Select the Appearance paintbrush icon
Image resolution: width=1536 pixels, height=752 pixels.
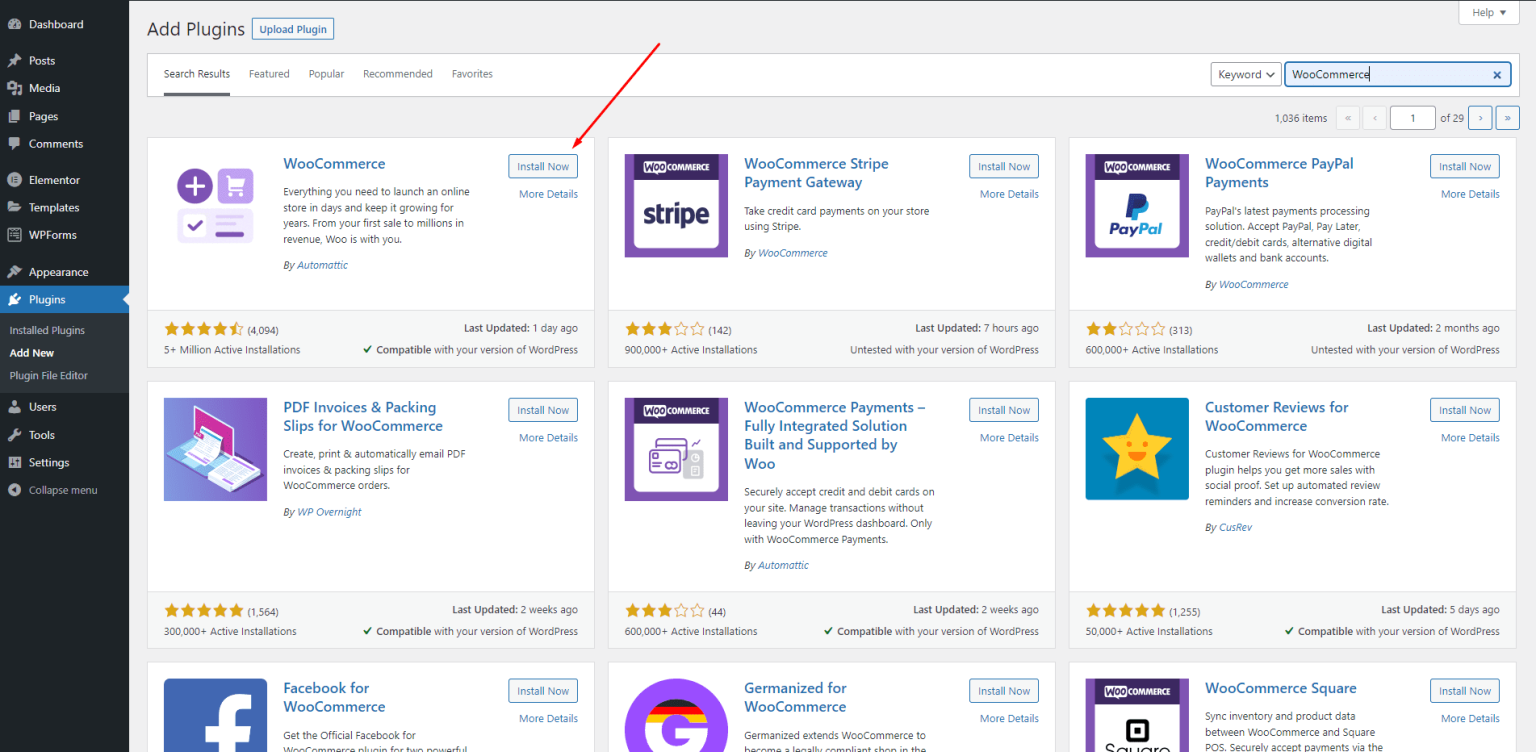coord(15,271)
